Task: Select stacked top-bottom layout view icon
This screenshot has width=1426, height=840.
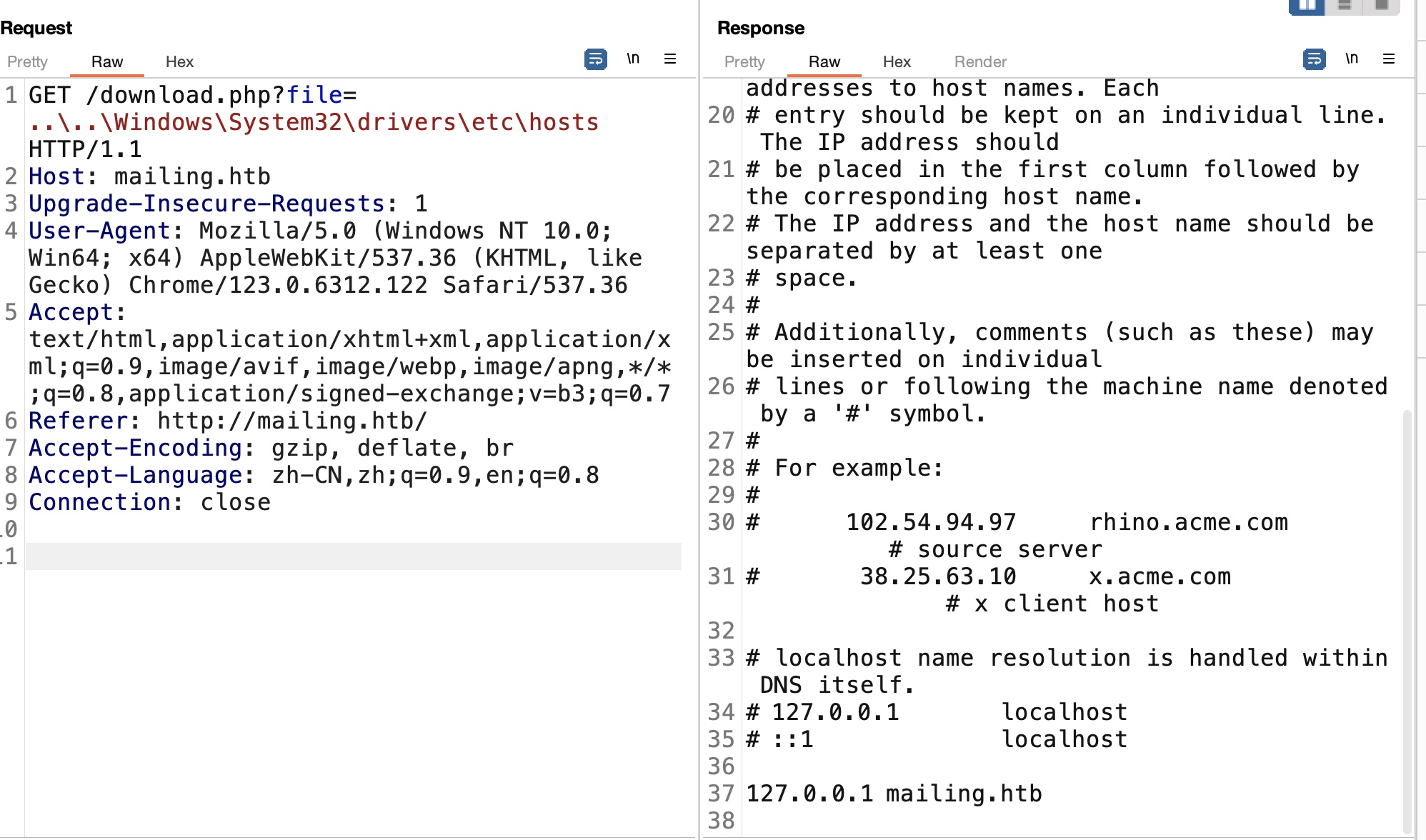Action: tap(1345, 6)
